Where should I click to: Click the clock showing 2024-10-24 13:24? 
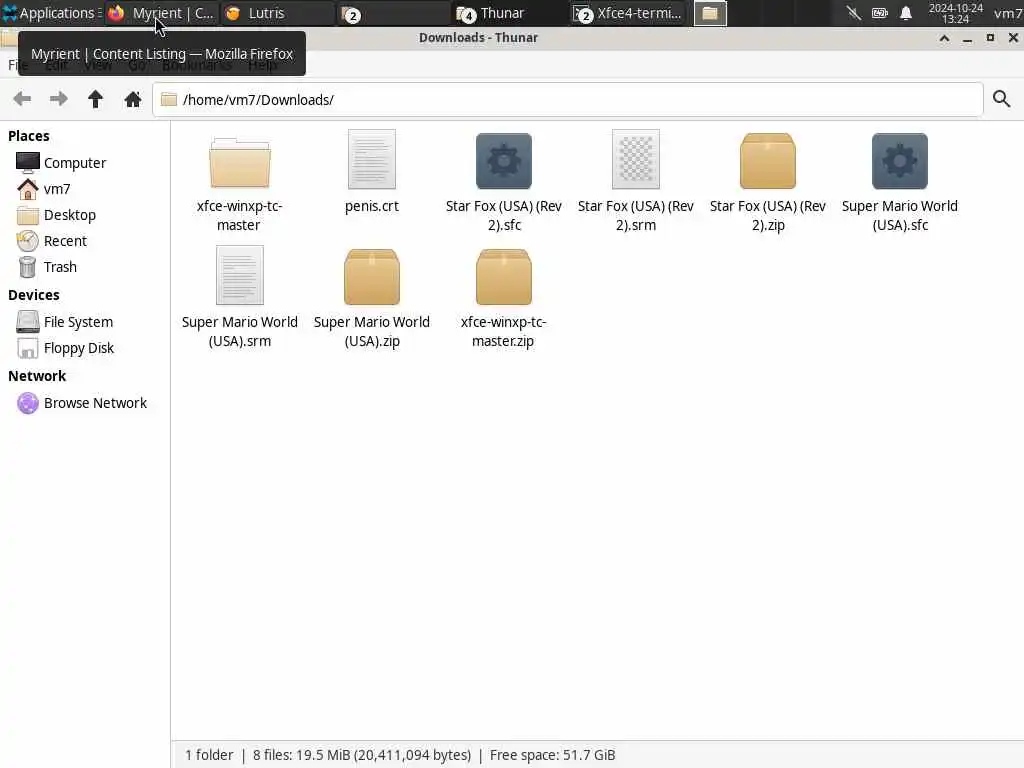pyautogui.click(x=955, y=13)
